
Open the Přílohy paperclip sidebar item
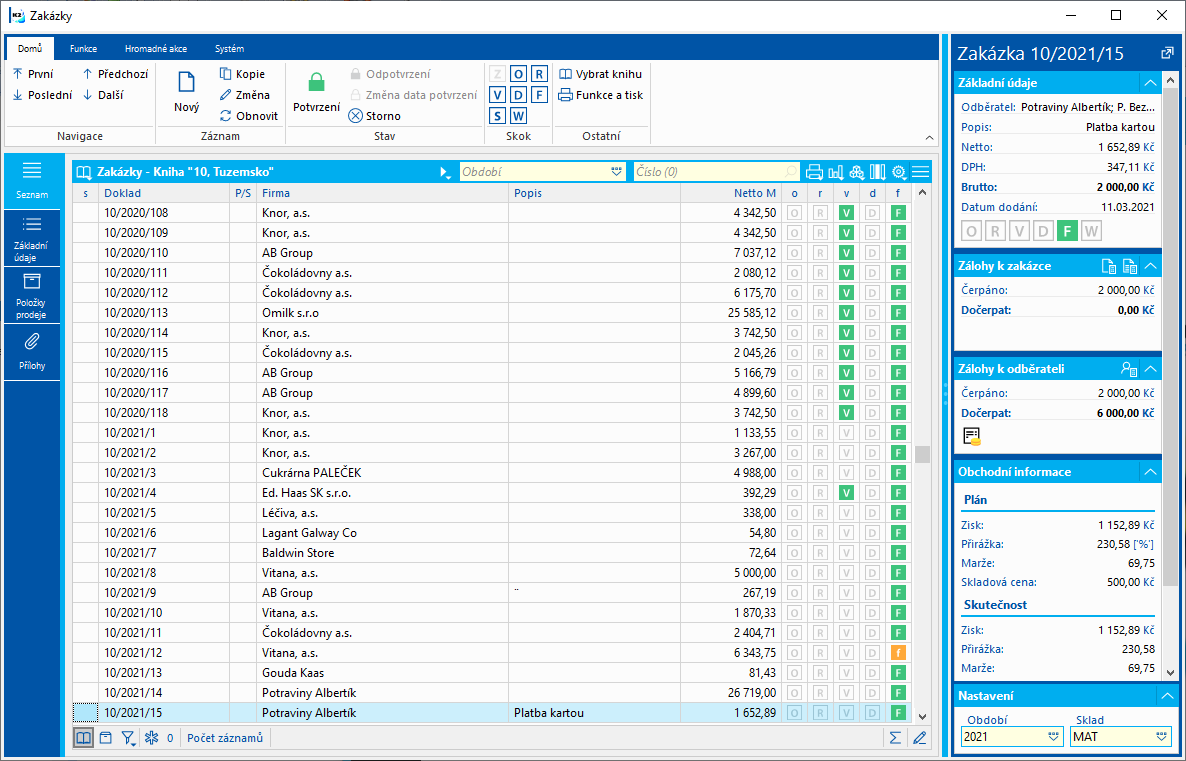pos(32,351)
